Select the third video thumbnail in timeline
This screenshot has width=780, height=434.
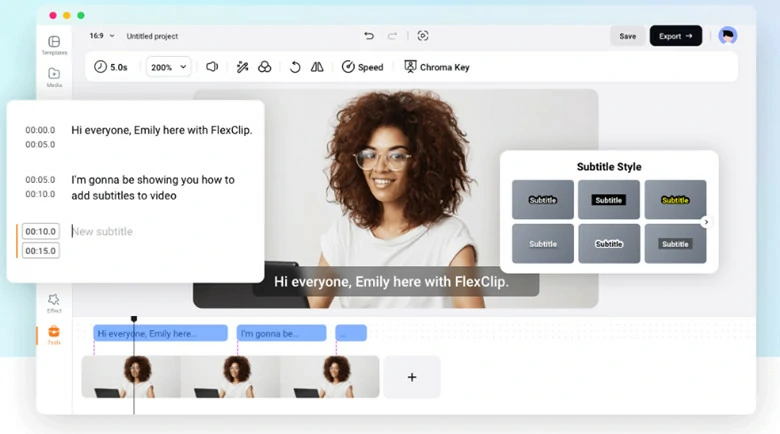330,377
